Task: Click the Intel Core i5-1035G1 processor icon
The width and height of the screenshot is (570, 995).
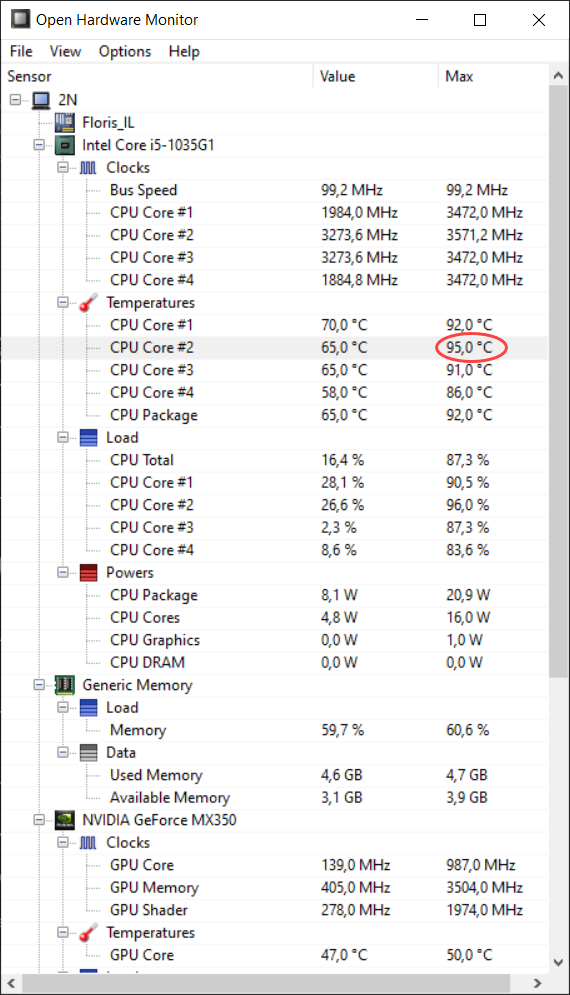Action: pos(65,145)
